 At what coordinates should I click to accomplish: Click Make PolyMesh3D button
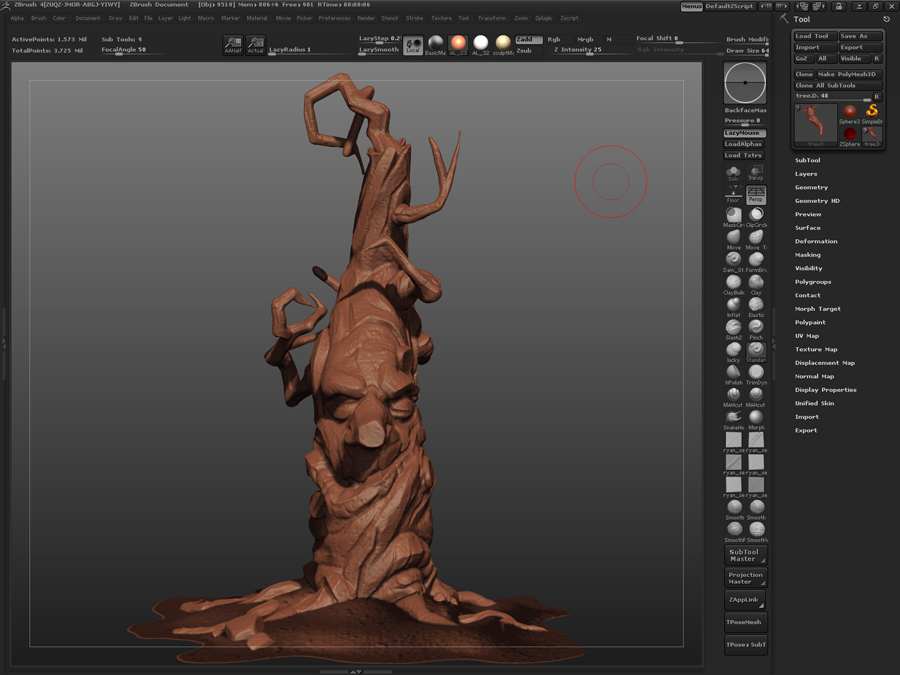[848, 74]
